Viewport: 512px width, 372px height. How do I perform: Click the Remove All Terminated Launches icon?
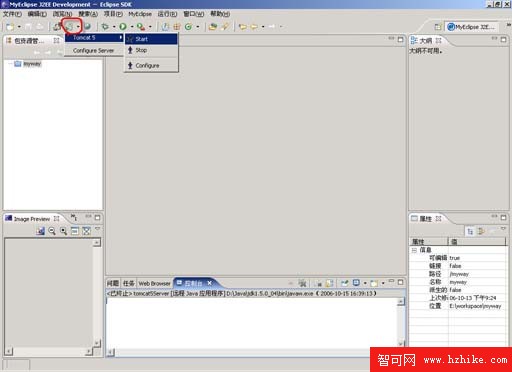pos(302,283)
